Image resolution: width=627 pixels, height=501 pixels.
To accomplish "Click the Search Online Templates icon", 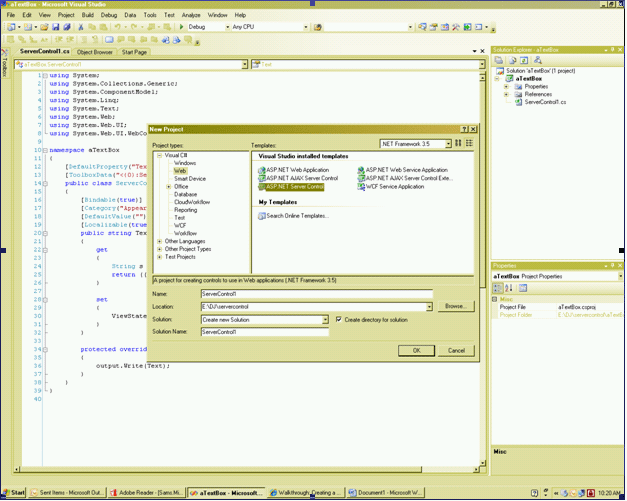I will click(261, 216).
